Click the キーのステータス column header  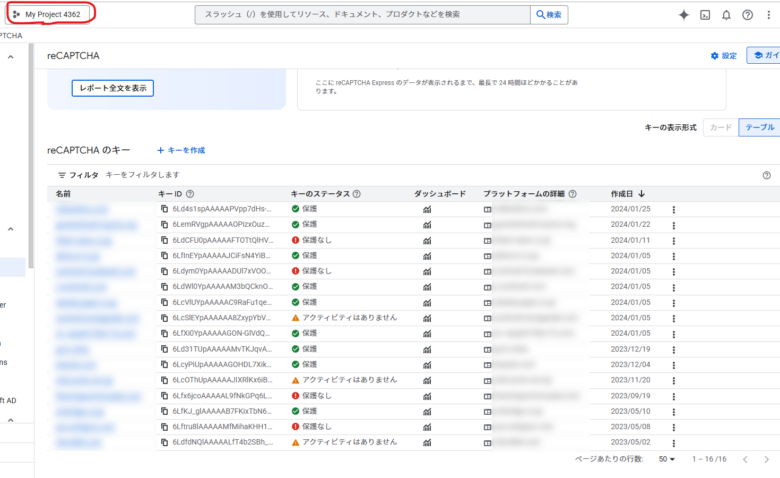point(320,194)
